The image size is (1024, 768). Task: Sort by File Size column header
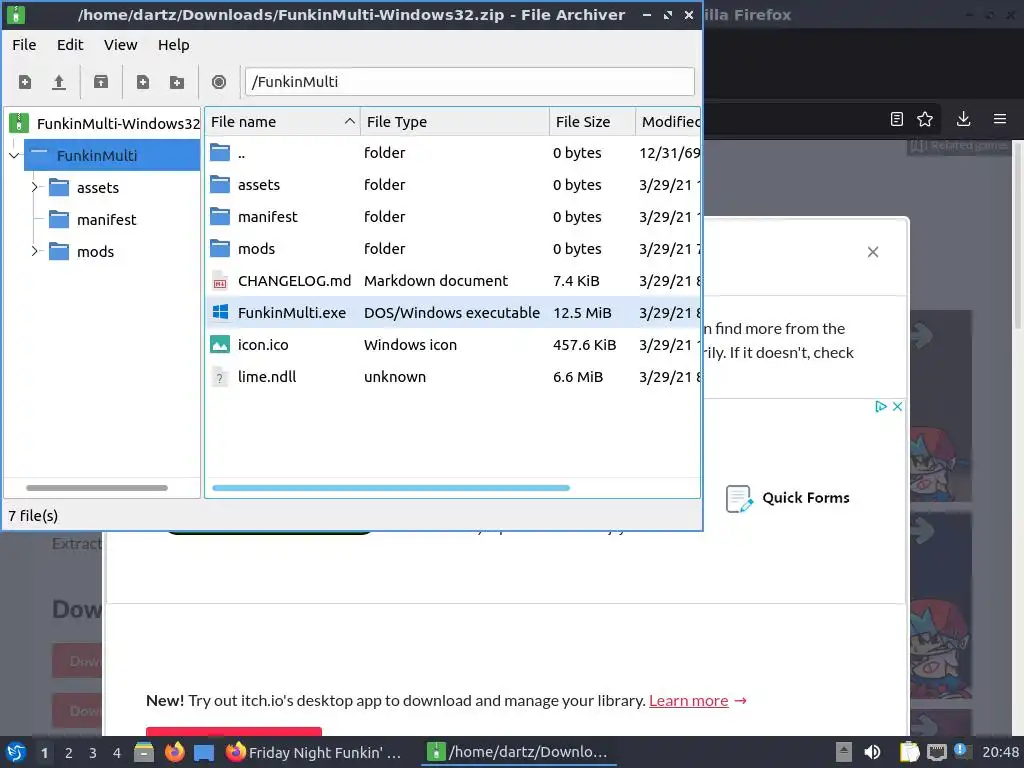click(x=592, y=122)
